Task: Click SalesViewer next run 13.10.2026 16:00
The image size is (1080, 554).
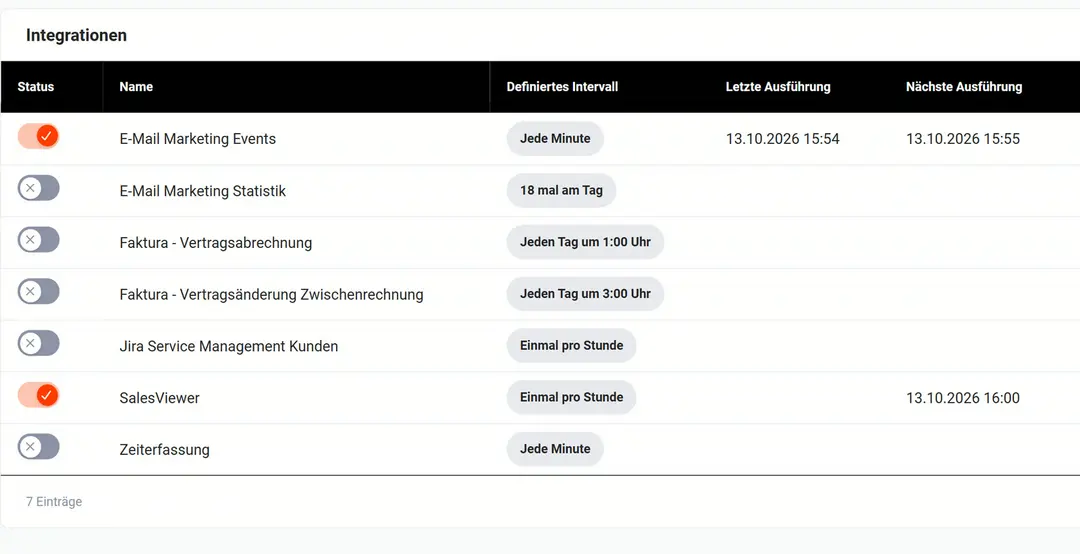Action: click(x=963, y=398)
